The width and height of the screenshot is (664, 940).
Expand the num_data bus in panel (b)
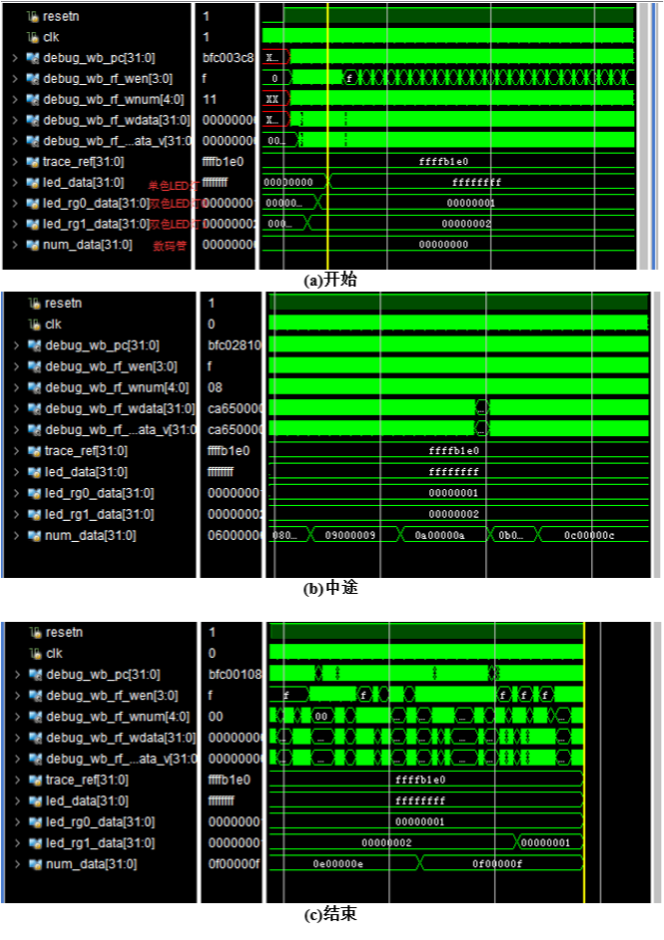(x=16, y=536)
